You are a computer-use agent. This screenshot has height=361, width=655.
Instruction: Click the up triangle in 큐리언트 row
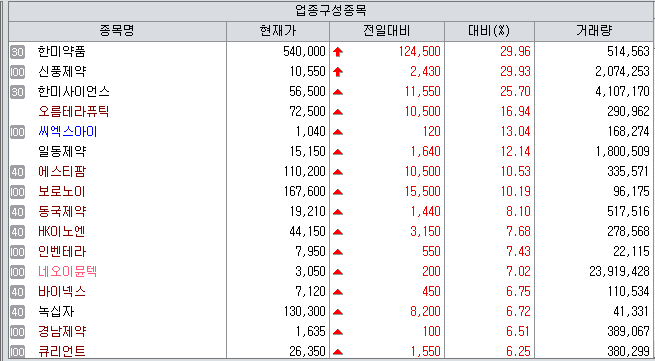tap(338, 352)
